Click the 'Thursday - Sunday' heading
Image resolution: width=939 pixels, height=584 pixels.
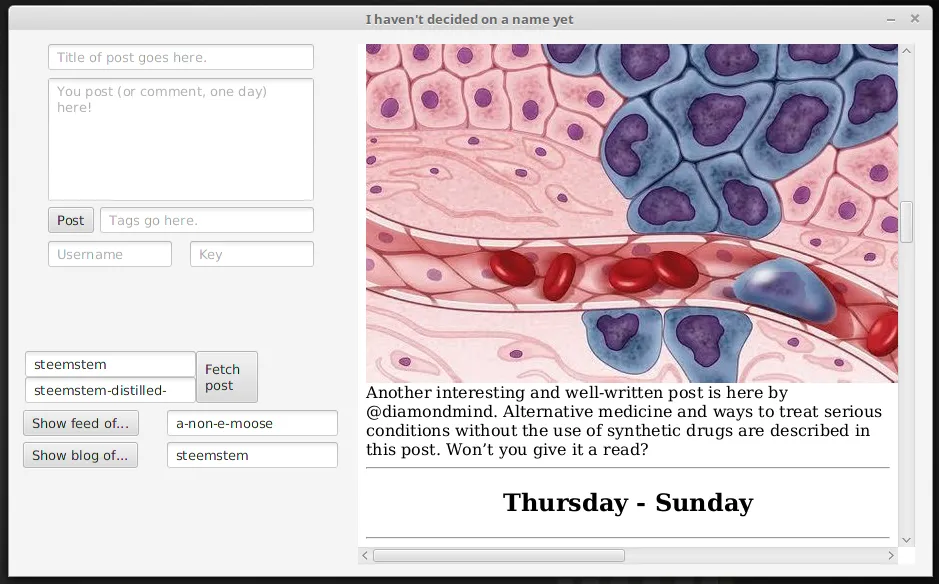(628, 502)
